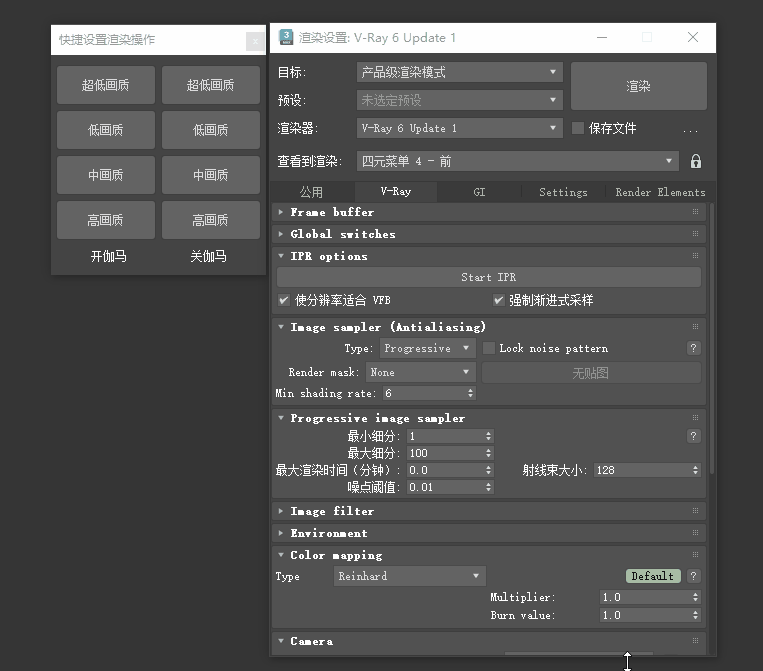Click the help ? icon in Image sampler rollout
Image resolution: width=763 pixels, height=671 pixels.
(693, 348)
